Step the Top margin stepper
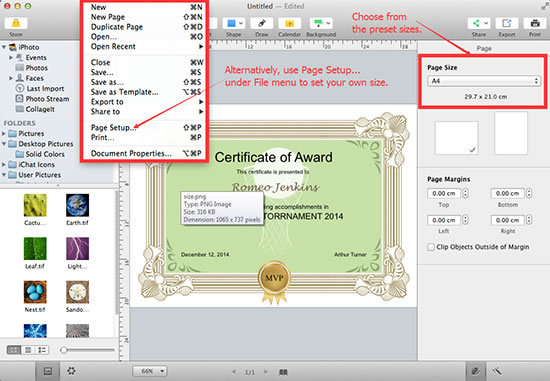 click(x=465, y=193)
